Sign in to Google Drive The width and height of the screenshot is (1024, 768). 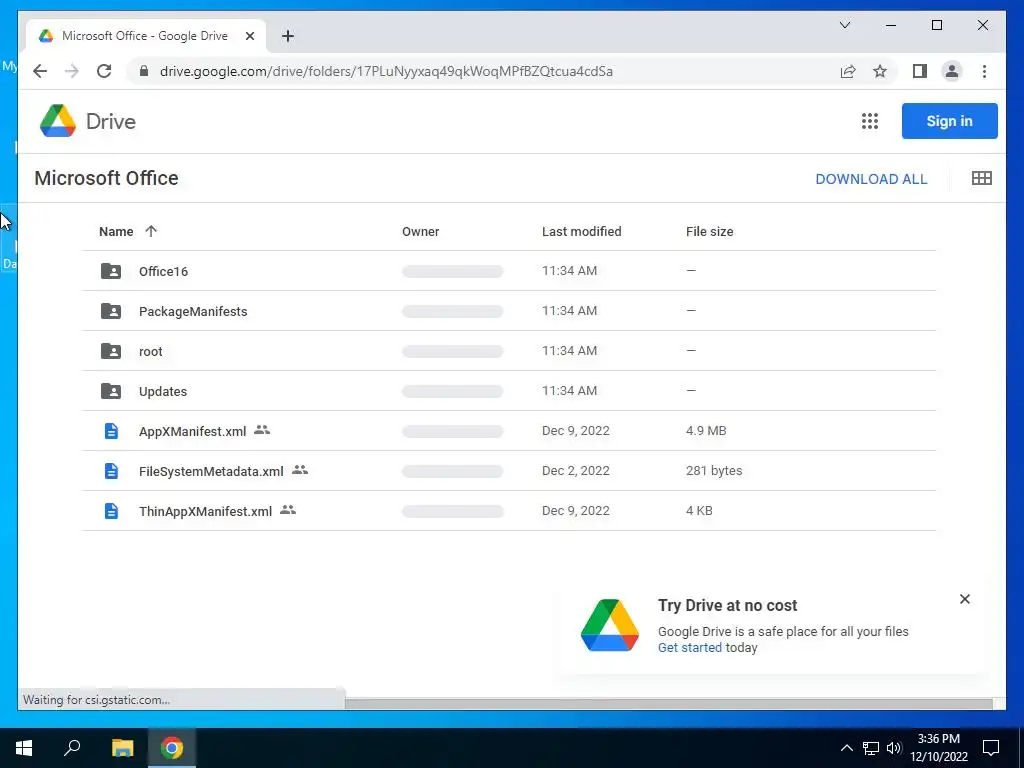click(x=950, y=121)
